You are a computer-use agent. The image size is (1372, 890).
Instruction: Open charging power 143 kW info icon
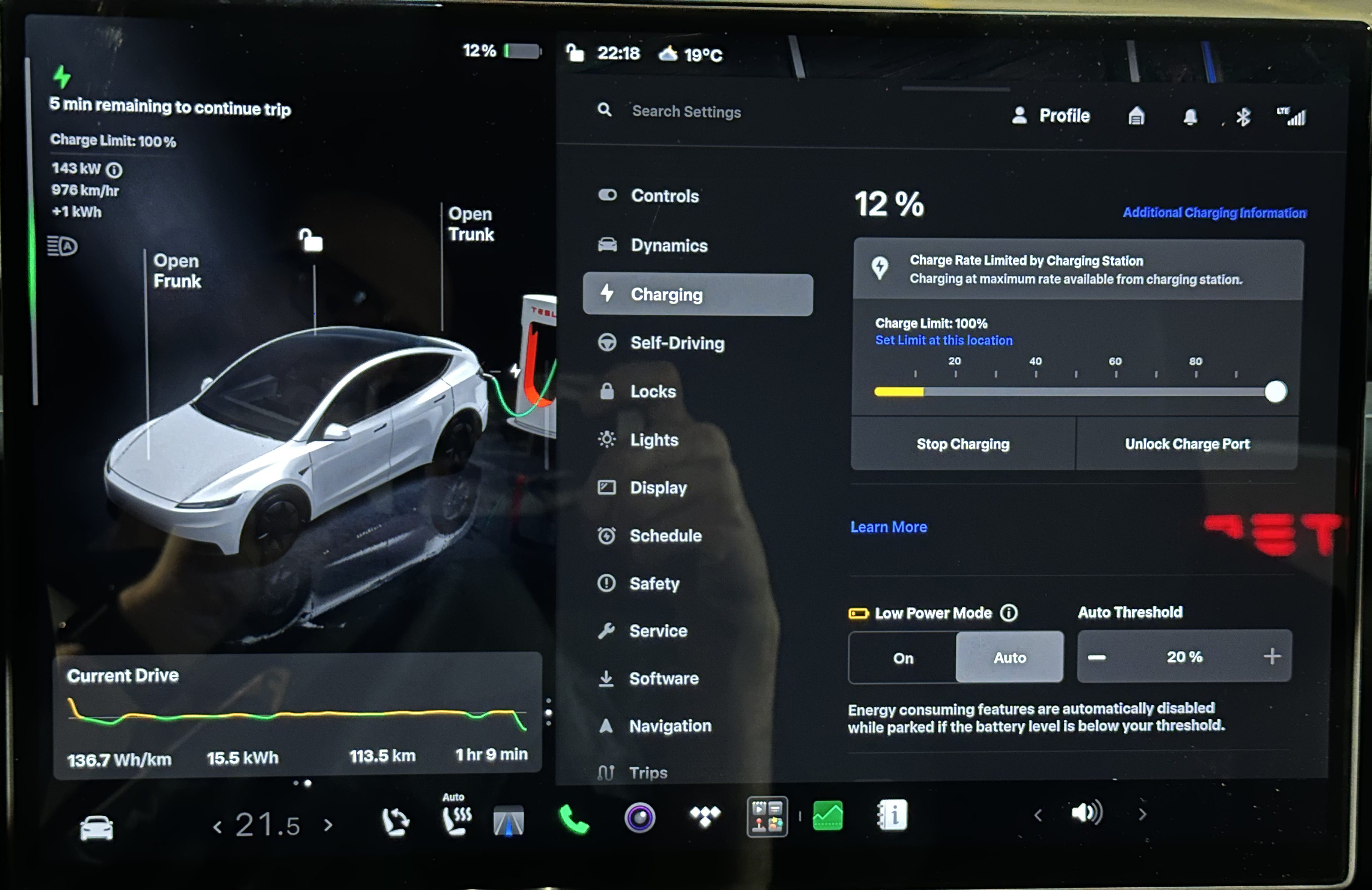pyautogui.click(x=114, y=170)
